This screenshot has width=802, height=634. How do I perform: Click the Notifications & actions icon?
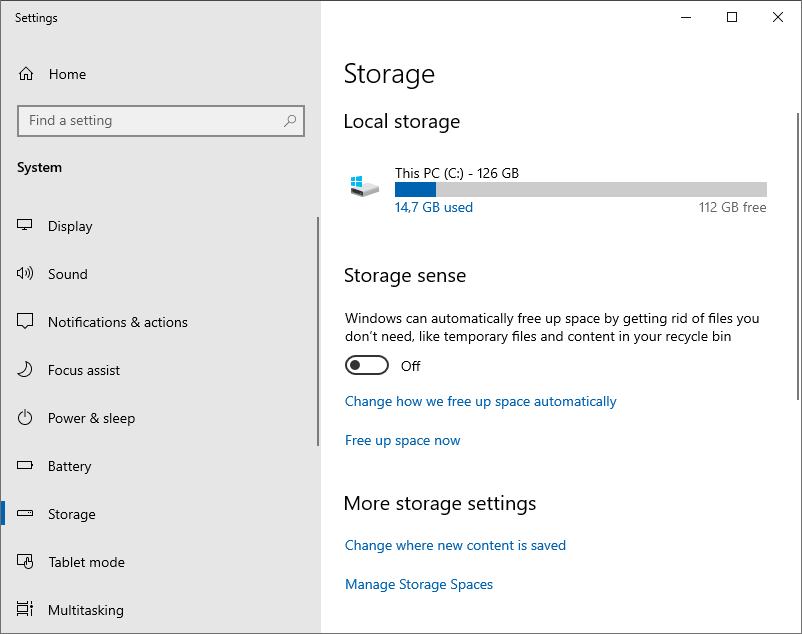tap(25, 321)
